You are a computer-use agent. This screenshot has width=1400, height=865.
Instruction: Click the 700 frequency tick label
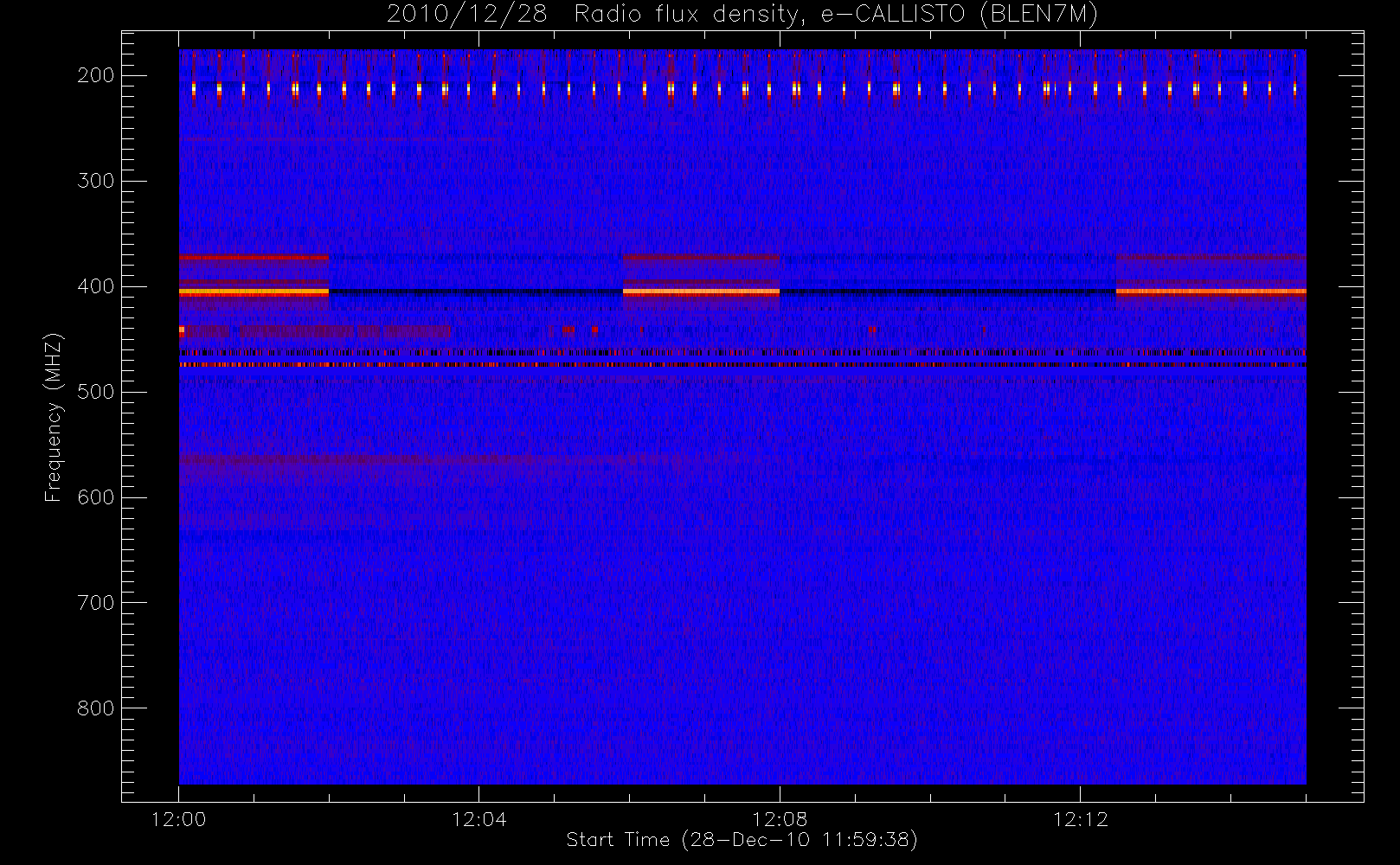(x=95, y=603)
